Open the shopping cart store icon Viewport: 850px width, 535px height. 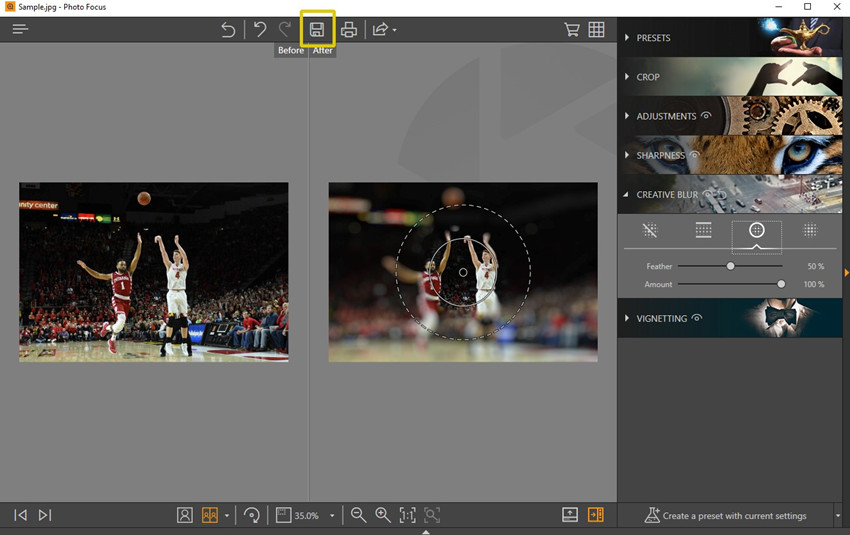click(571, 29)
